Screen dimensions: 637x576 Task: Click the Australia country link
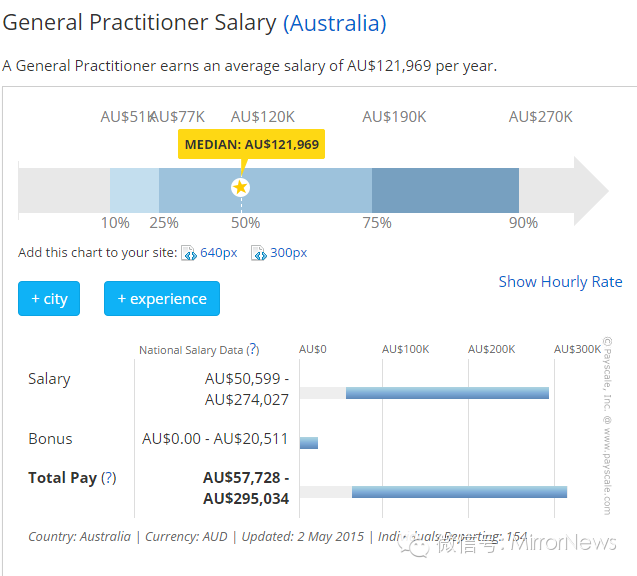[x=335, y=23]
